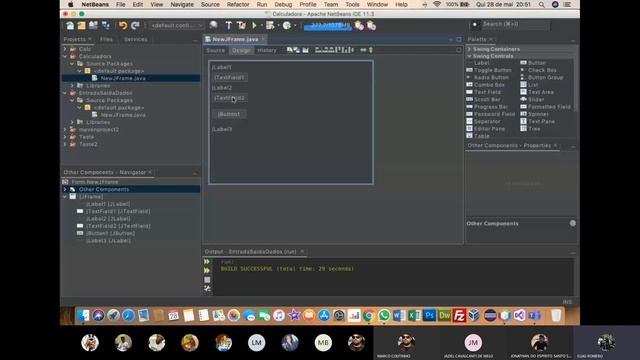Image resolution: width=640 pixels, height=360 pixels.
Task: Click the Debug Project toolbar icon
Action: (270, 26)
